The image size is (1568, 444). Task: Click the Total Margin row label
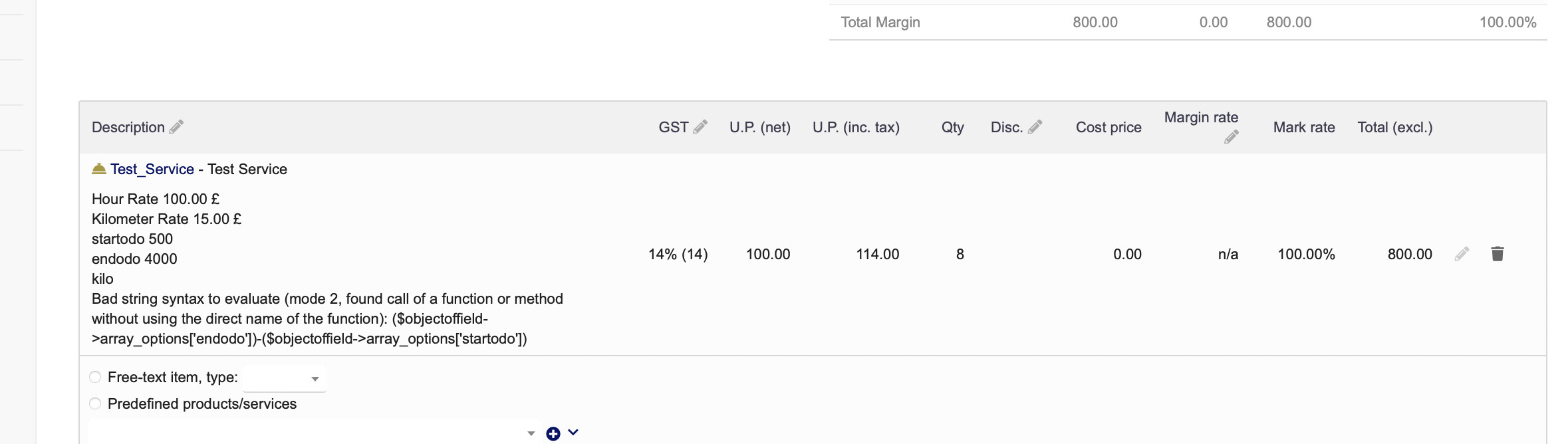click(x=880, y=23)
